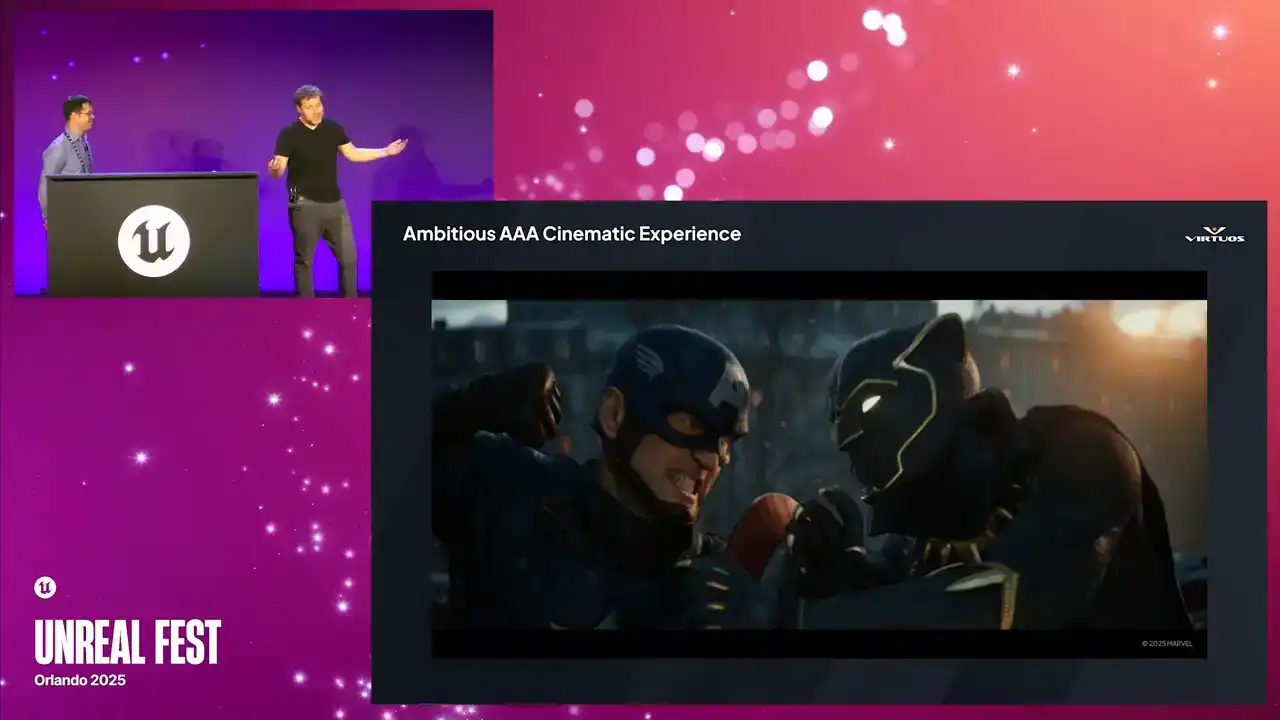1280x720 pixels.
Task: Select the UNREAL FEST title text
Action: [x=127, y=643]
